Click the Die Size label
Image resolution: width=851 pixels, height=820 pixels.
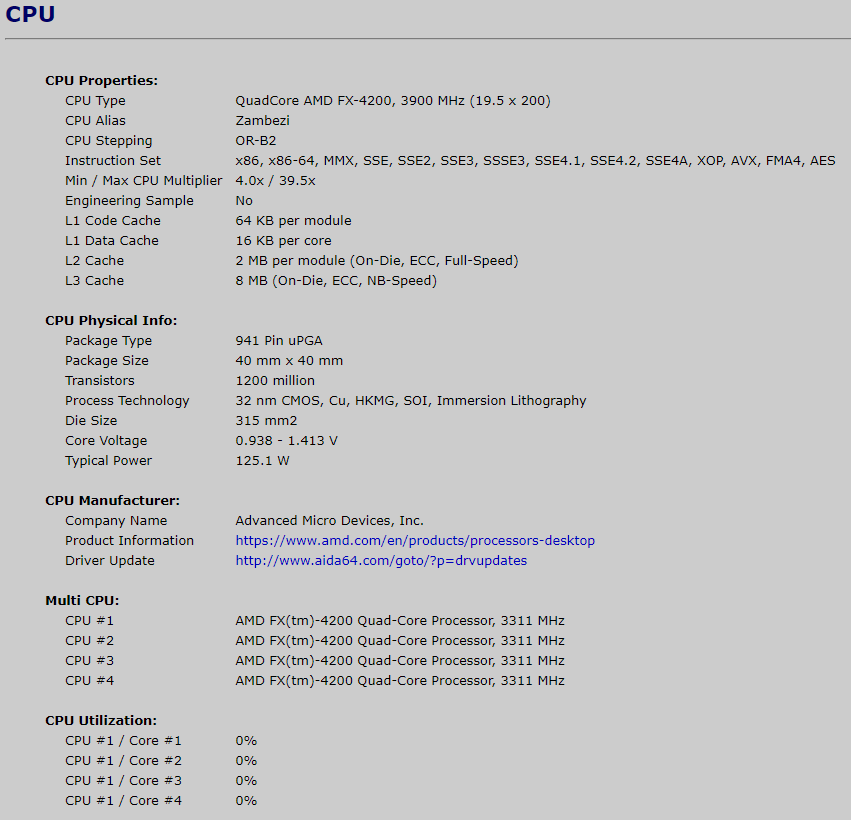91,421
